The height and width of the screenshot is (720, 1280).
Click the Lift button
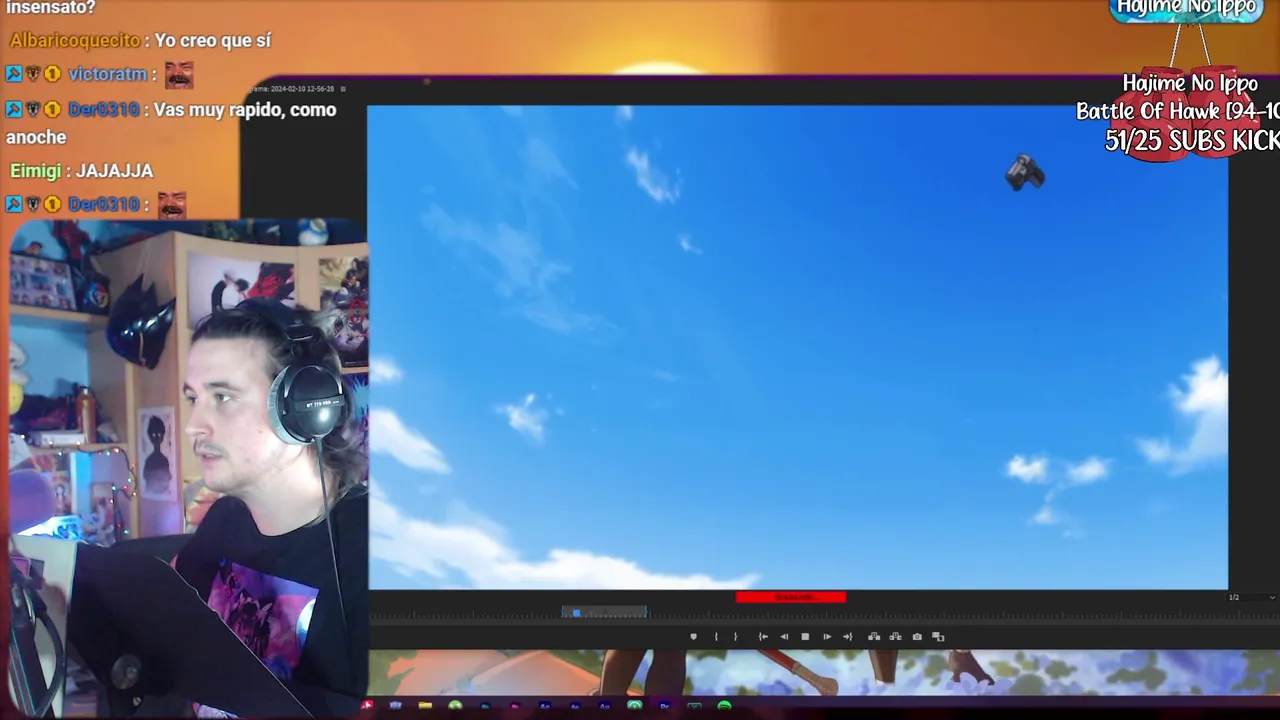point(874,637)
